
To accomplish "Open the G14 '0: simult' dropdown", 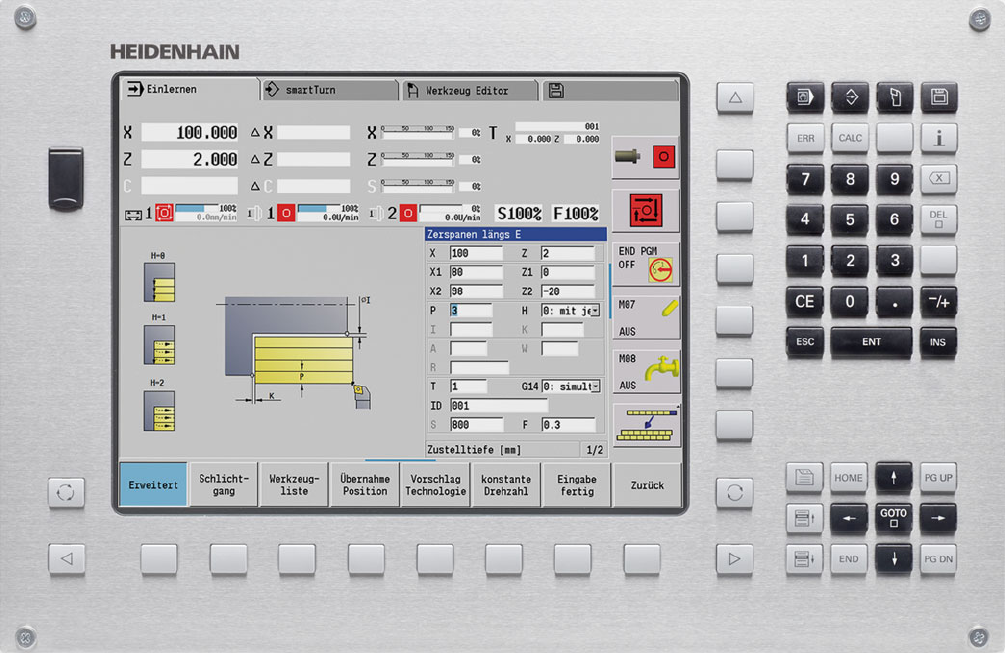I will coord(571,386).
